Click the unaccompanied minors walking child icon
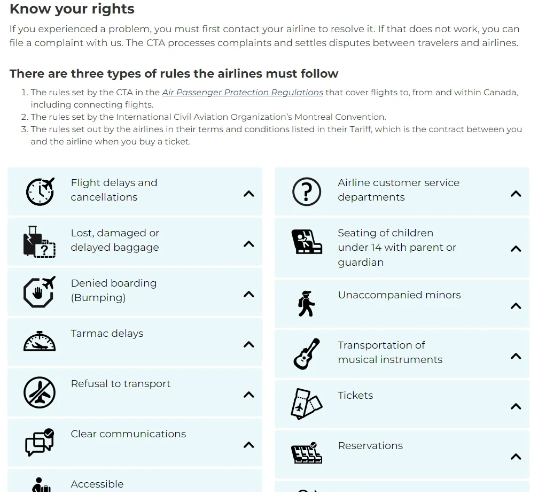 click(x=306, y=304)
